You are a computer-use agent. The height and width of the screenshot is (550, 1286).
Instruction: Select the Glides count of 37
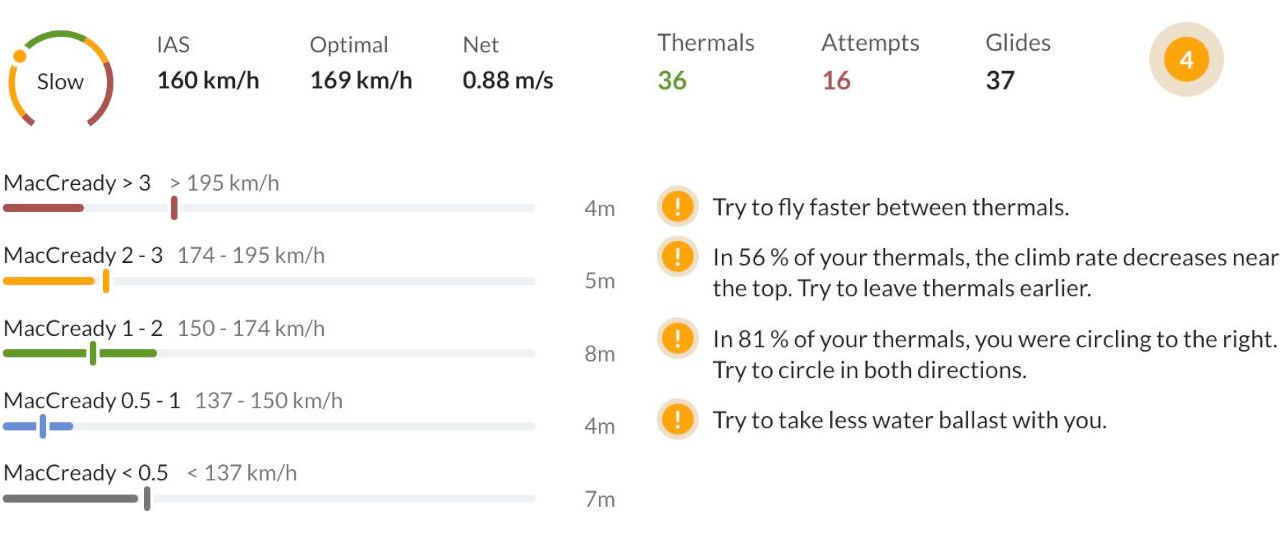click(x=1000, y=81)
